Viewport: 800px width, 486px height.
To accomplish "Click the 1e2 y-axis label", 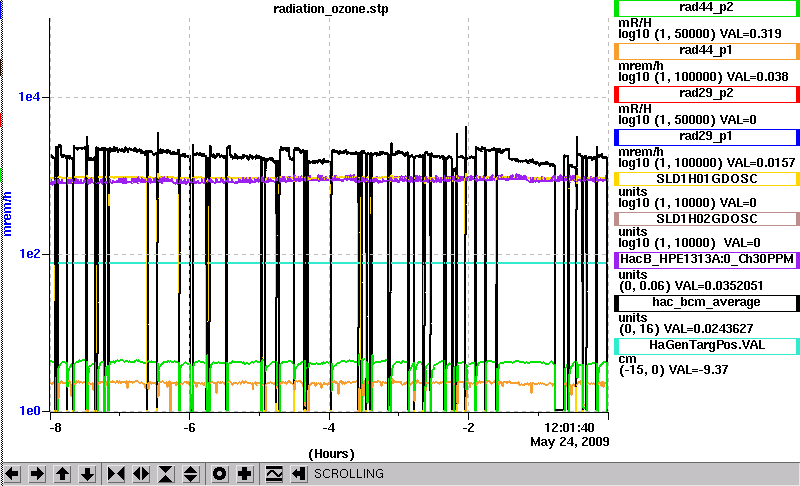I will (x=30, y=253).
